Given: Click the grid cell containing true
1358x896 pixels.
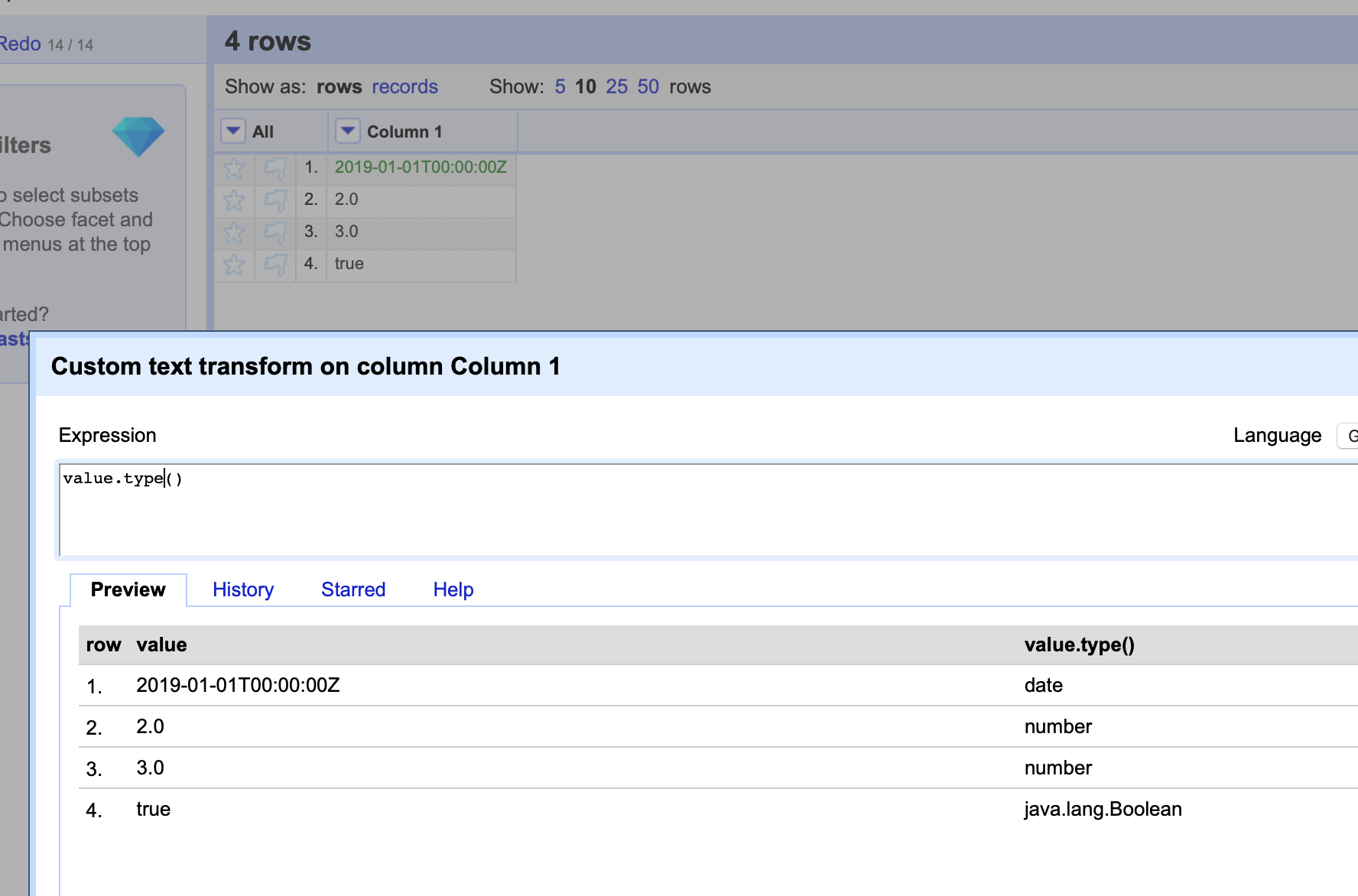Looking at the screenshot, I should tap(421, 264).
